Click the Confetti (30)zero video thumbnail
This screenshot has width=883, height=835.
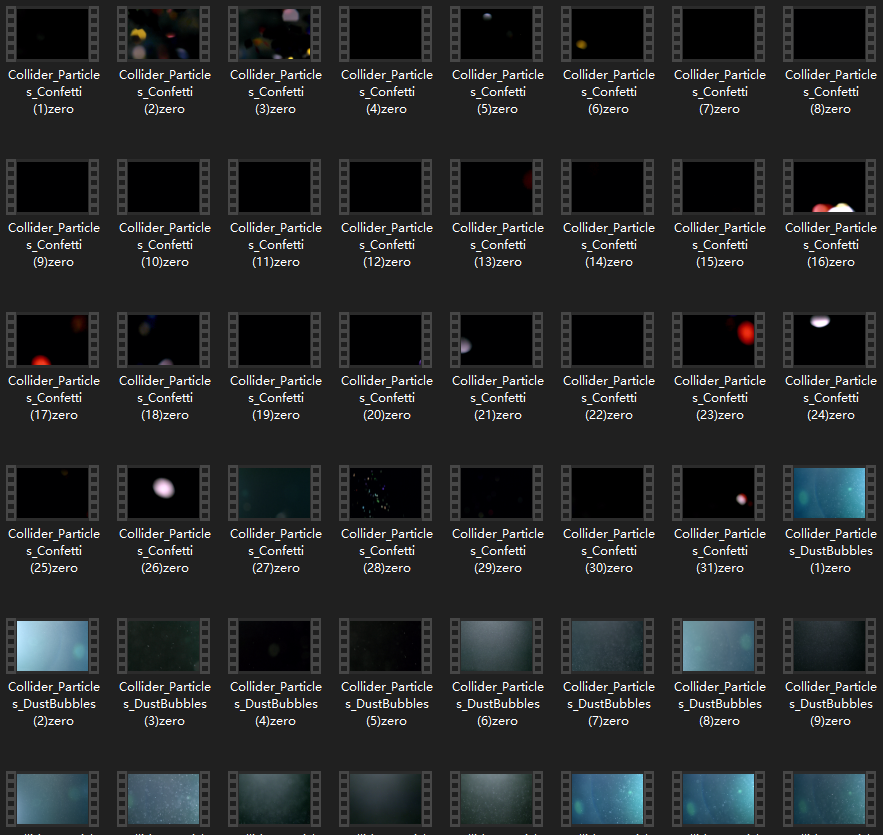point(608,493)
